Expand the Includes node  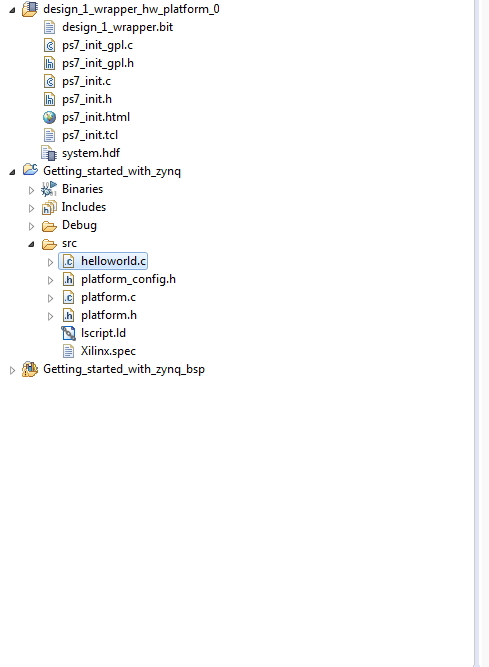tap(31, 208)
